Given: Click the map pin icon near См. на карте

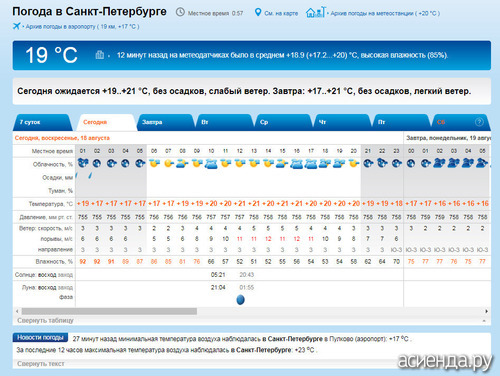Looking at the screenshot, I should point(258,12).
